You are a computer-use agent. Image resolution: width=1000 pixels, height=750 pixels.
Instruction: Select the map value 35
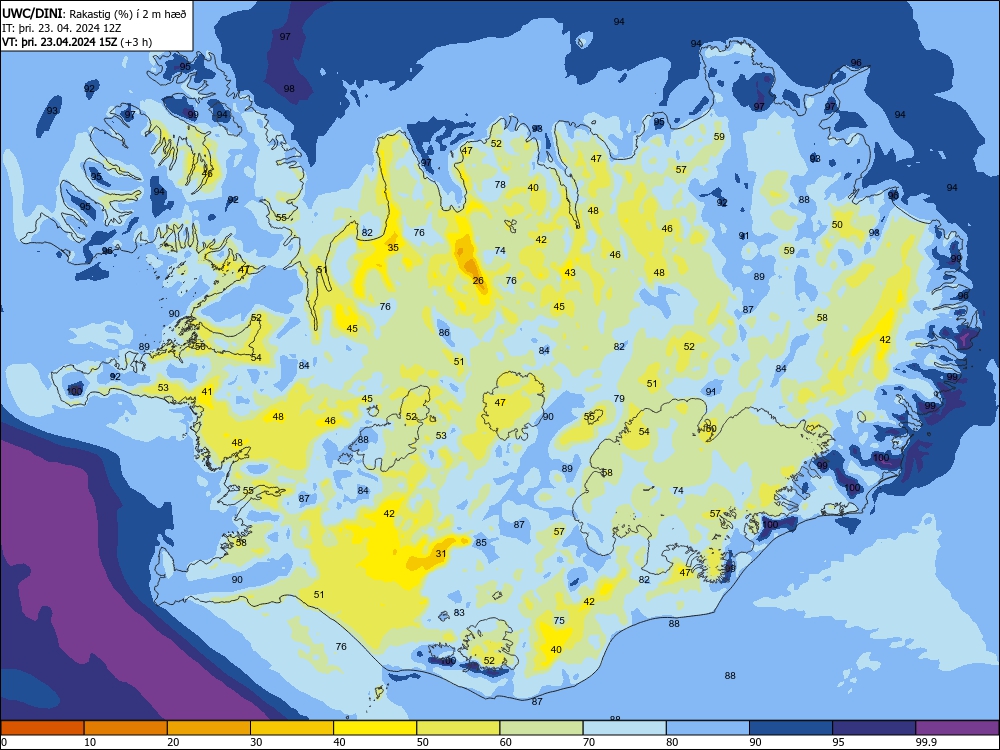pyautogui.click(x=393, y=247)
